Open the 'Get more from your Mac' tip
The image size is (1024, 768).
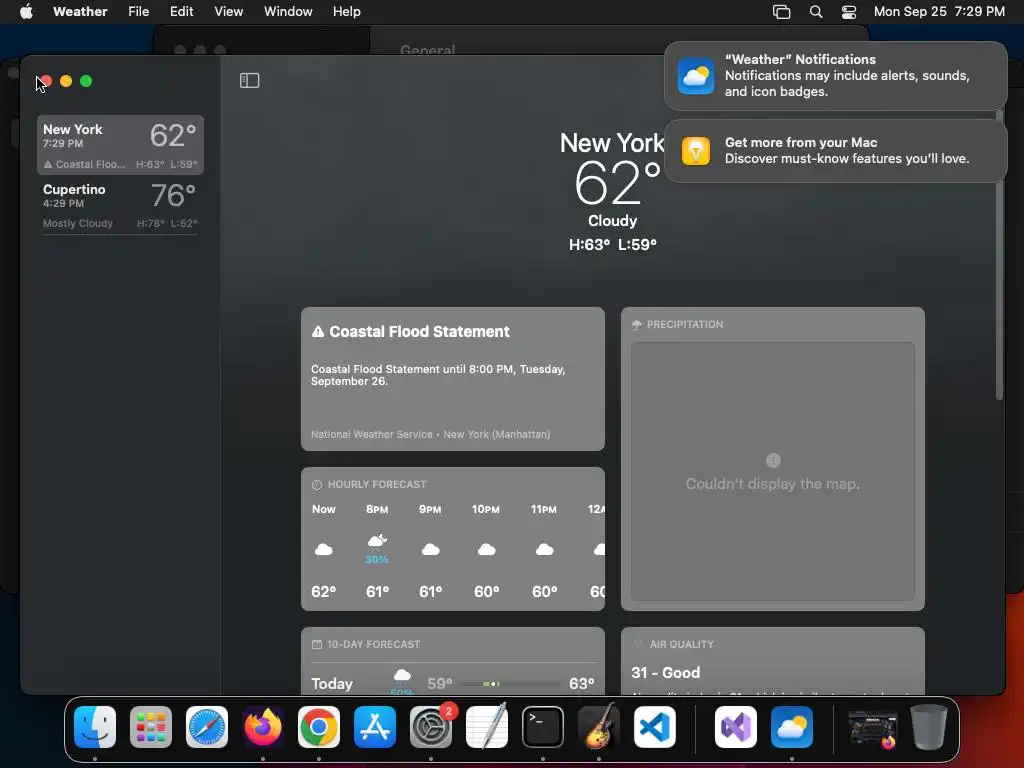pyautogui.click(x=836, y=151)
